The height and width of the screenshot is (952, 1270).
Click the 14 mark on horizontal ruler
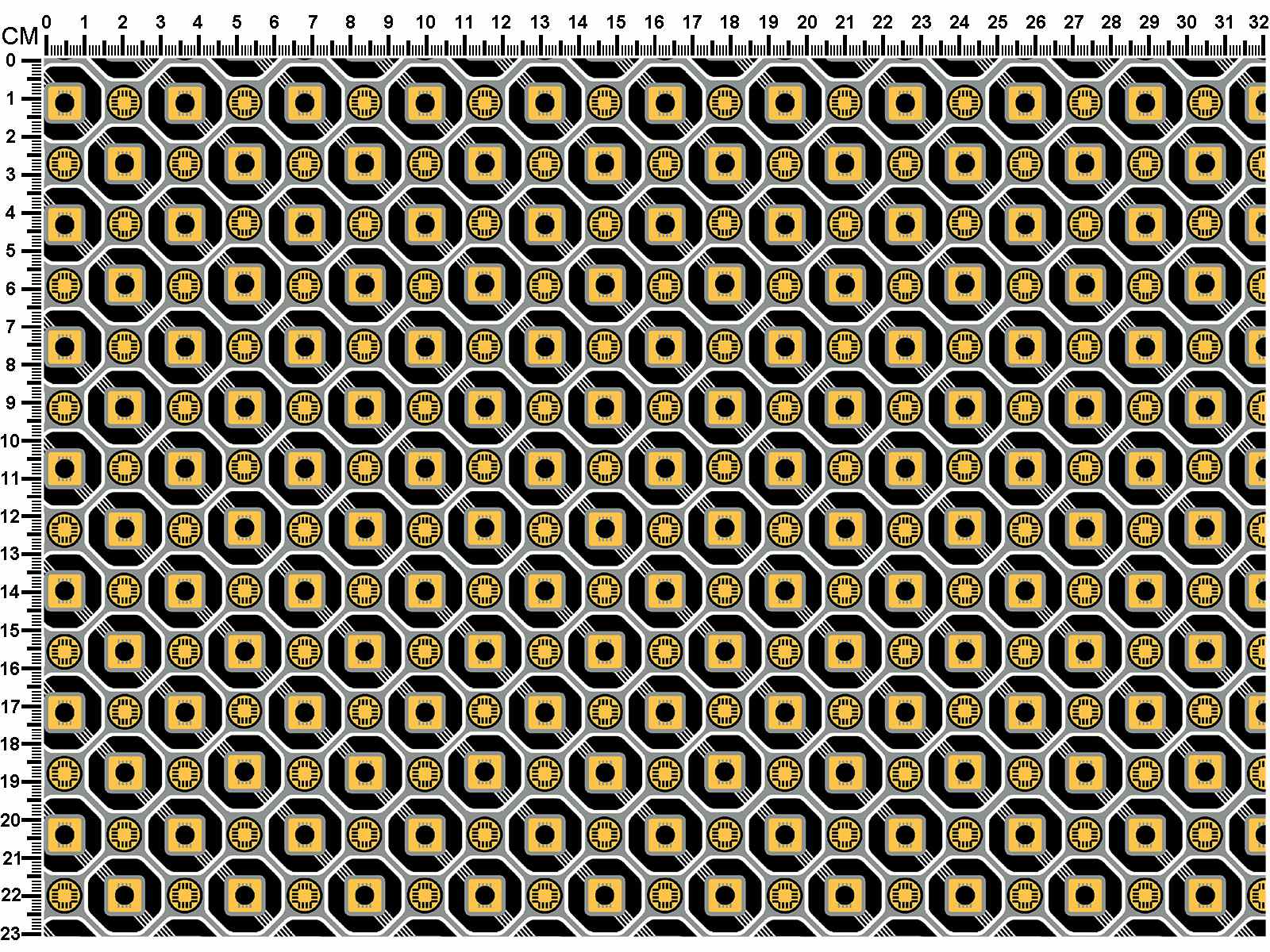point(578,23)
